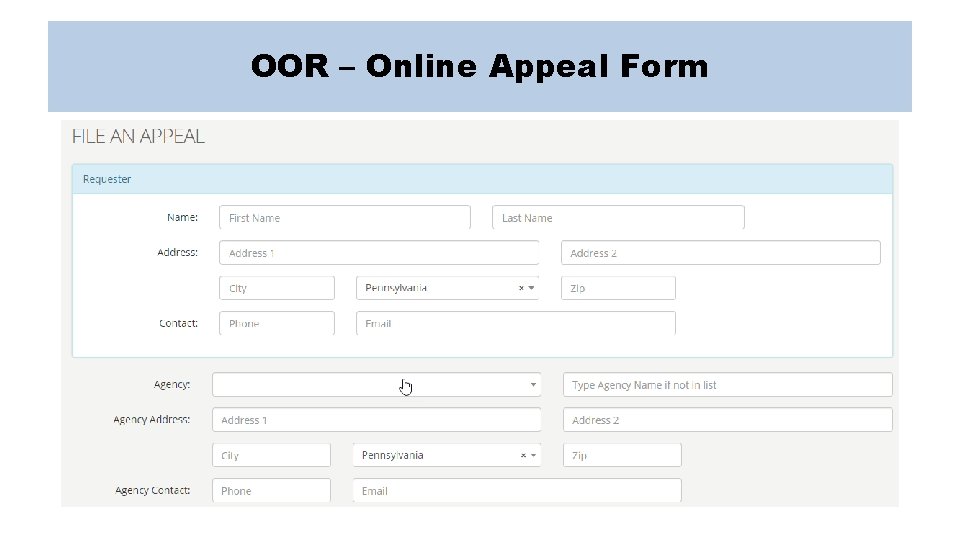Click the Agency Address label

click(152, 419)
